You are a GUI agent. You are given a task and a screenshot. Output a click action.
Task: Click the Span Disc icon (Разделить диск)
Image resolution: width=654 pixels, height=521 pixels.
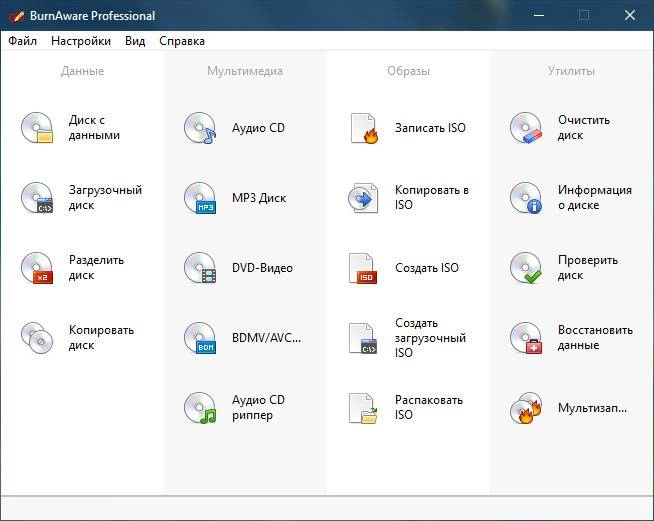pyautogui.click(x=37, y=268)
